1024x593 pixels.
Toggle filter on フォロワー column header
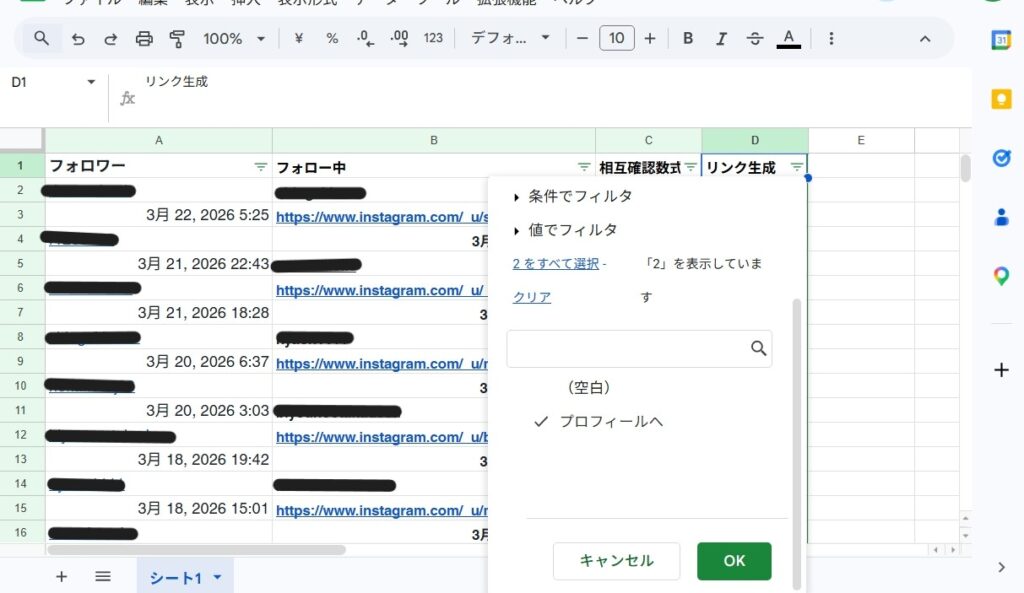pyautogui.click(x=260, y=167)
